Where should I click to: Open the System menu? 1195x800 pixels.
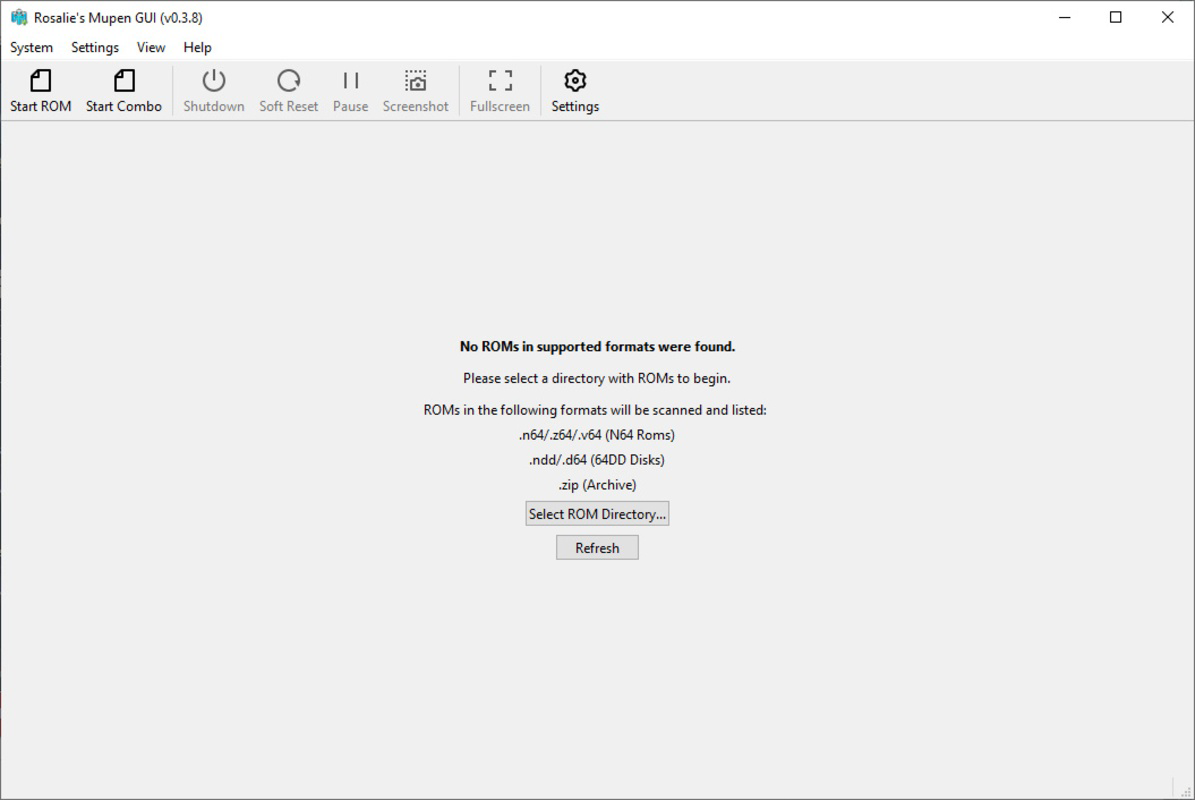click(x=31, y=47)
